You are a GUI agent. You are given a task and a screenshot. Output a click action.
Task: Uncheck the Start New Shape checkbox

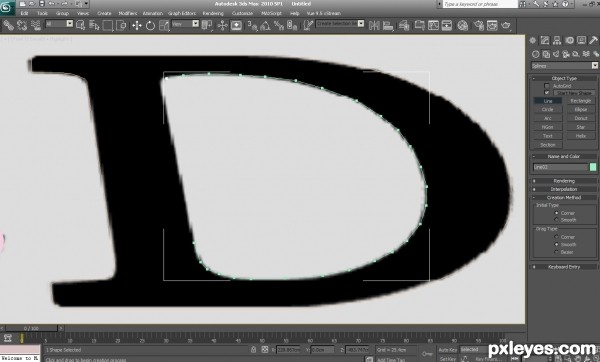[x=546, y=93]
